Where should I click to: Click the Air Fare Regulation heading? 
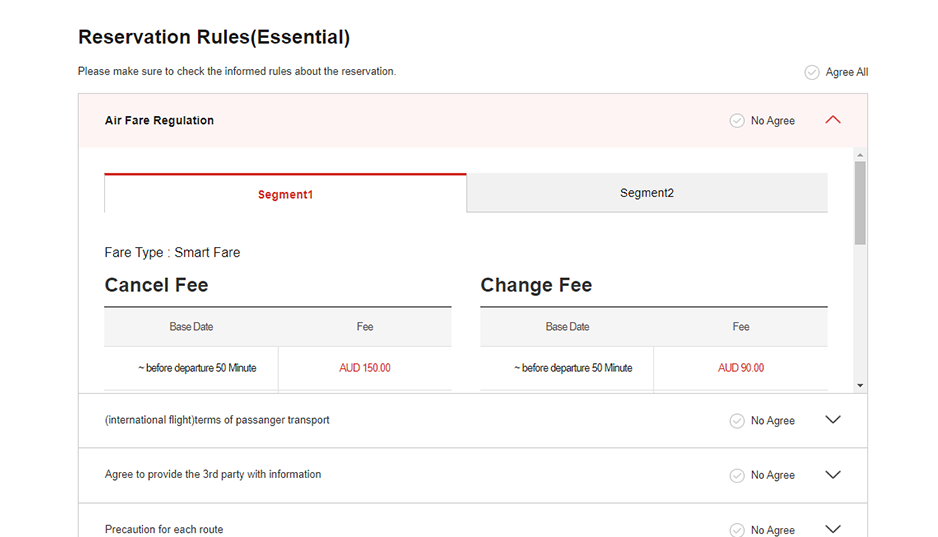pos(159,121)
